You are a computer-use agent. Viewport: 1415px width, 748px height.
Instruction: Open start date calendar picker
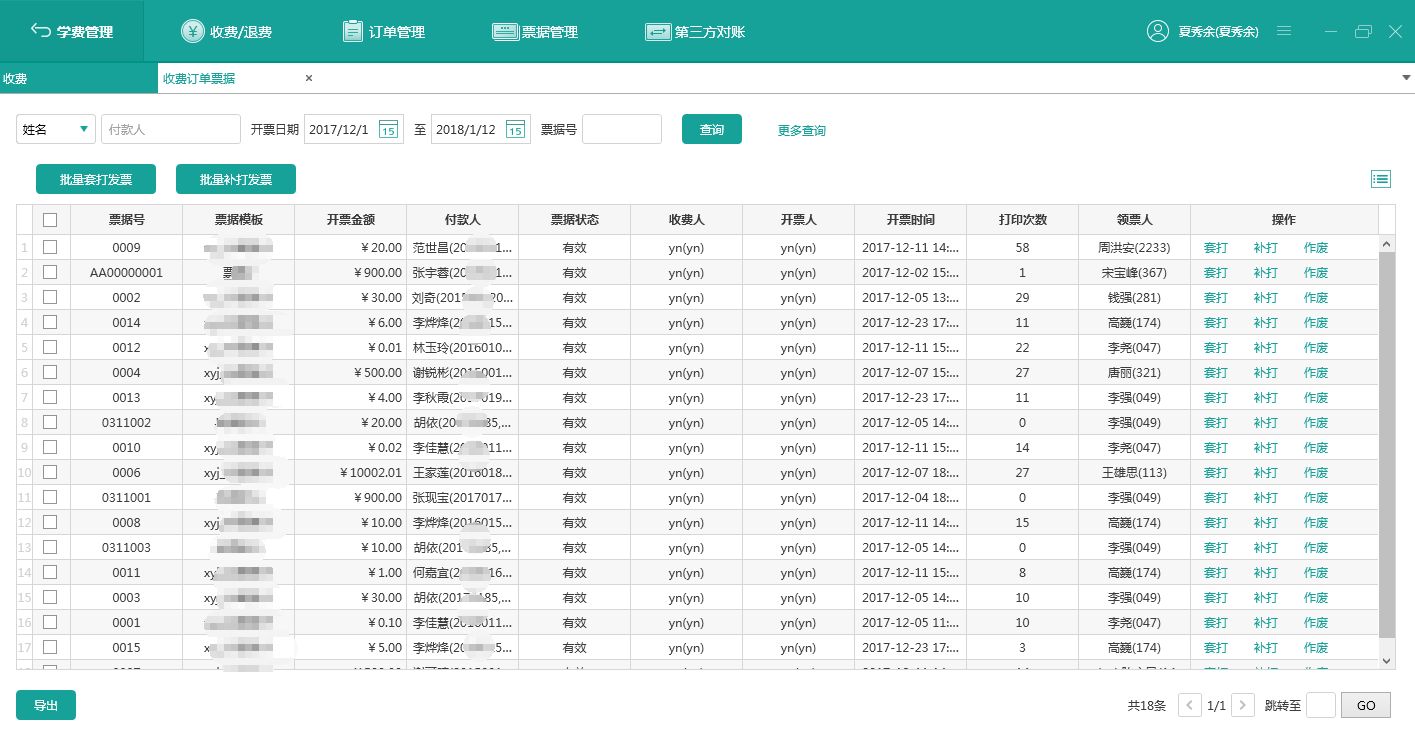389,129
